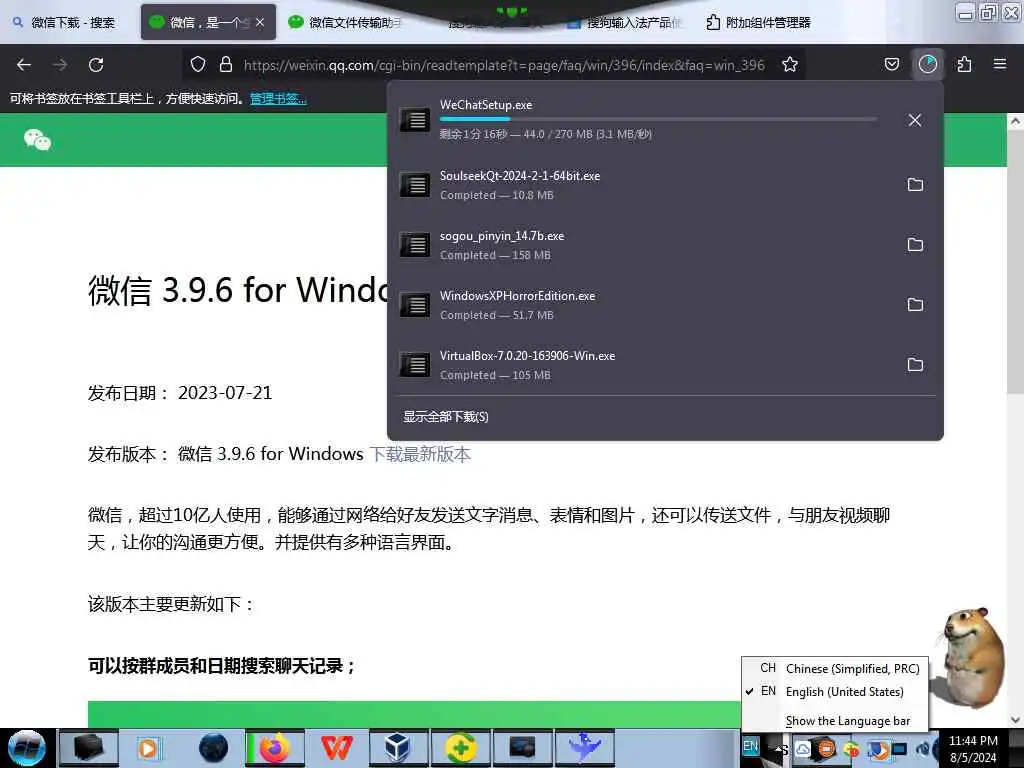This screenshot has width=1024, height=768.
Task: Switch to the 微信下载 - 搜索 tab
Action: point(65,22)
